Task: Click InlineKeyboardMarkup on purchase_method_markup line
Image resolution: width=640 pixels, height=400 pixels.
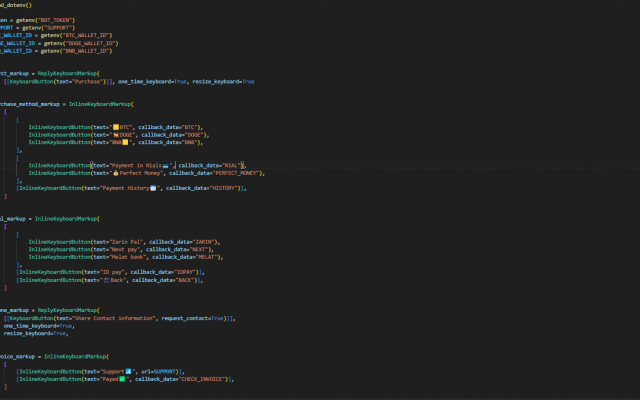Action: (100, 104)
